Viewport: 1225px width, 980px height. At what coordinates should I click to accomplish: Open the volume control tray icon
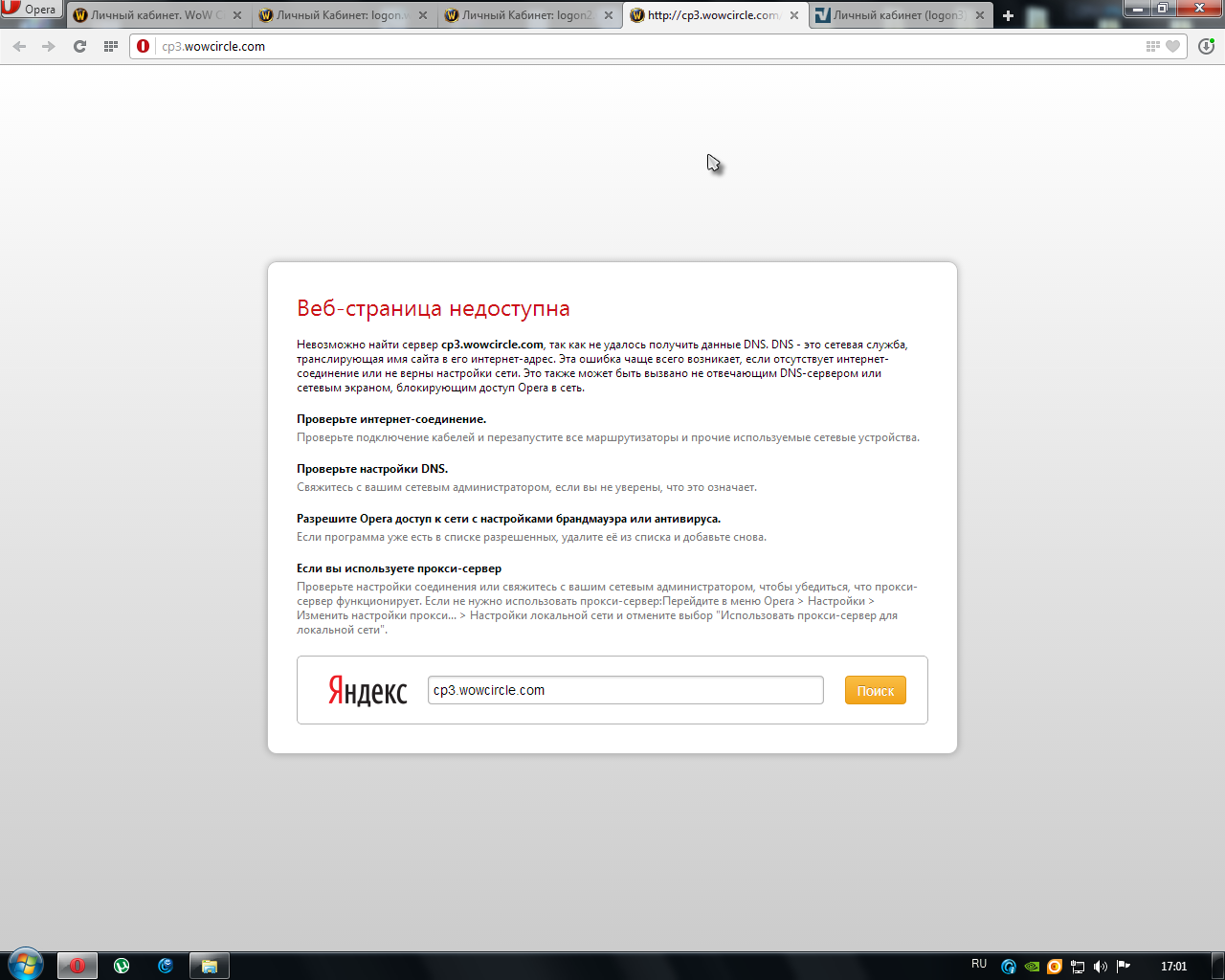point(1101,967)
